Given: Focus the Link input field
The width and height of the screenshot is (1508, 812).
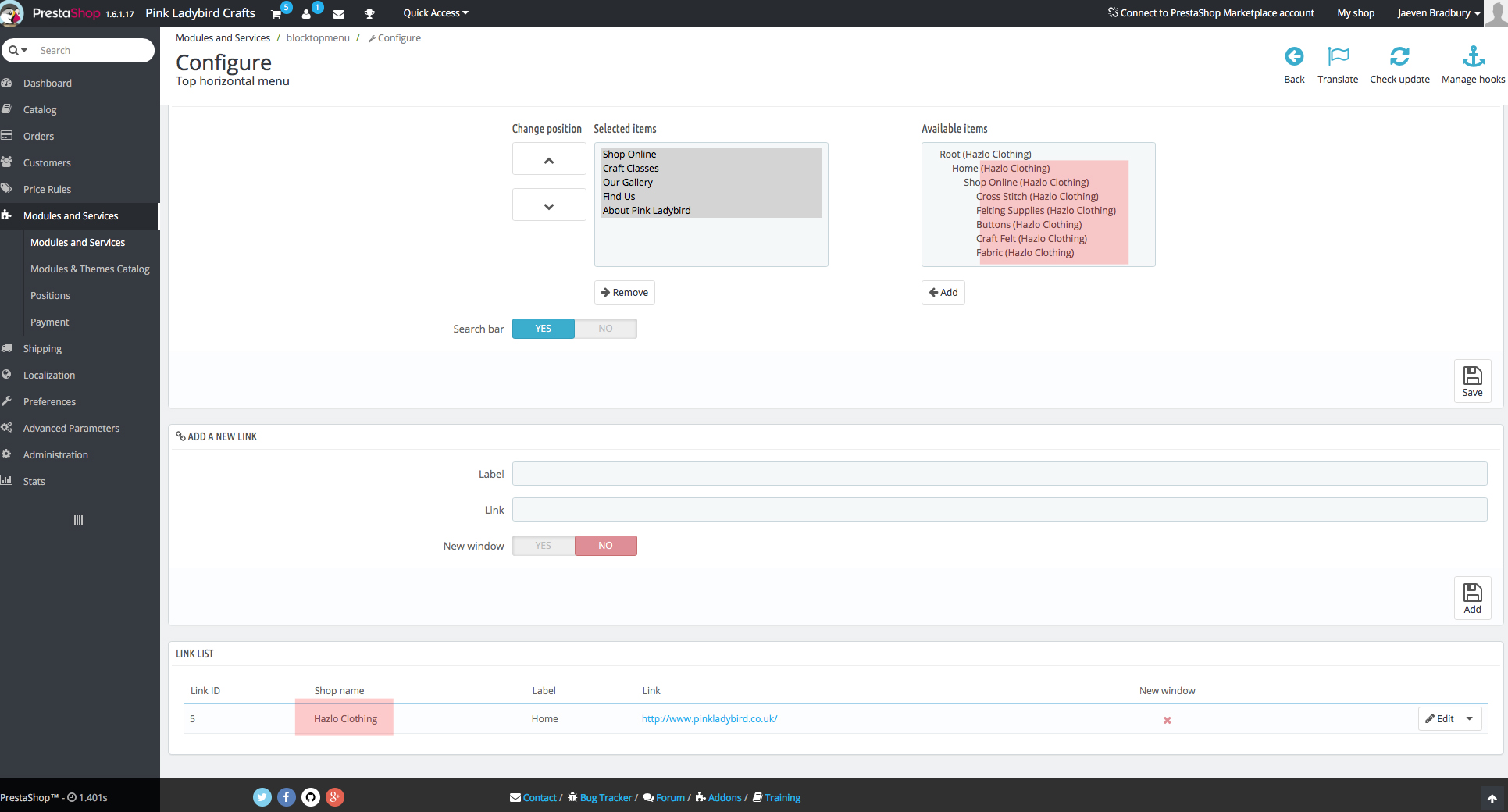Looking at the screenshot, I should 1000,510.
